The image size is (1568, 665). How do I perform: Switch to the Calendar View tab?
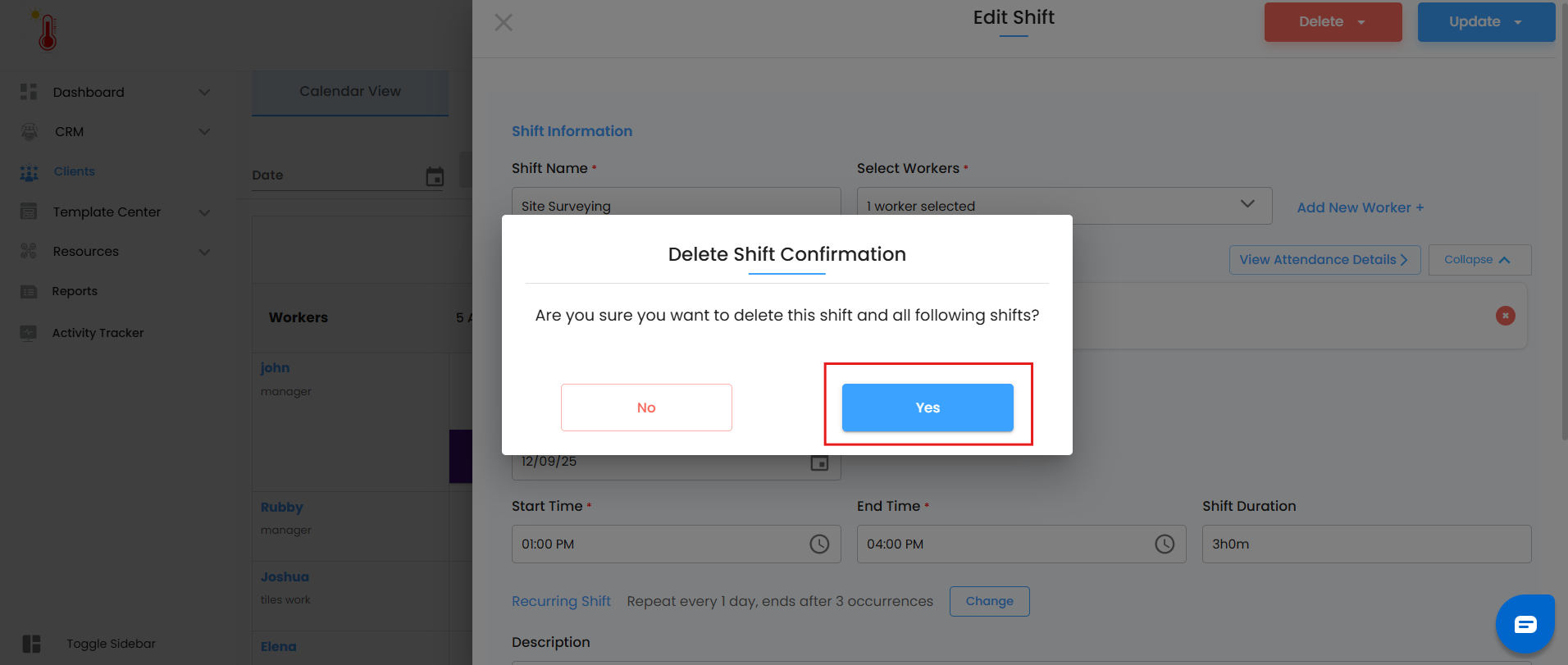click(350, 92)
